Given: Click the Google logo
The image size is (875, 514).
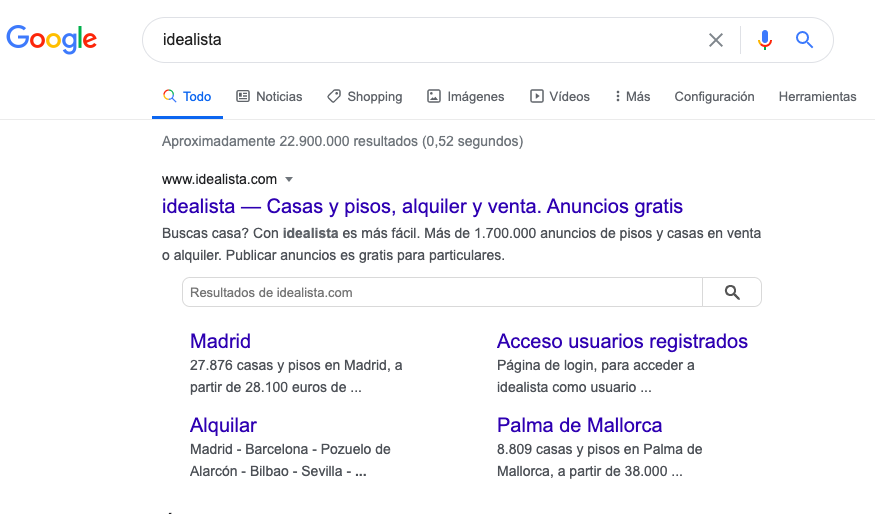Looking at the screenshot, I should [x=51, y=39].
